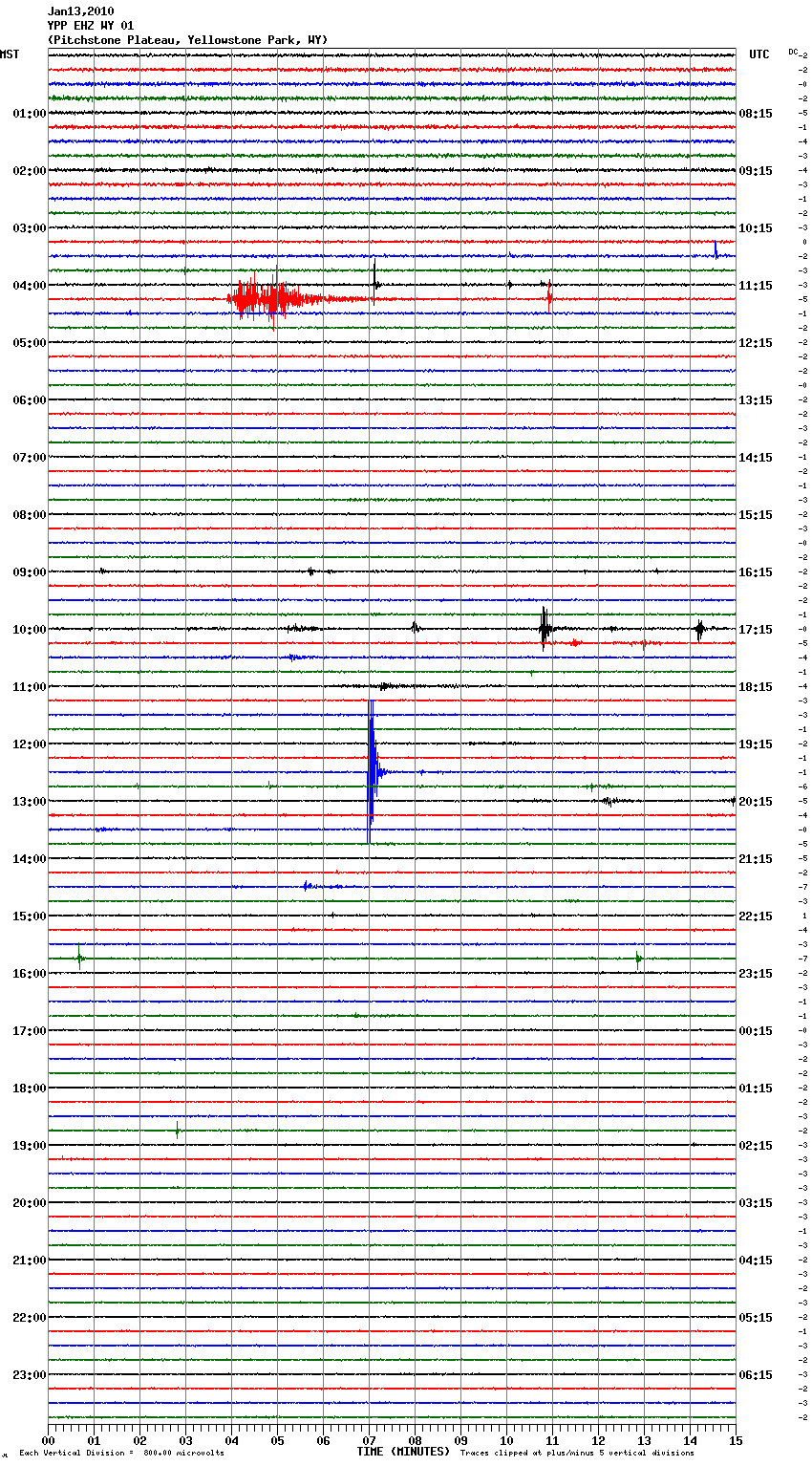Click minute 15 on bottom time axis

coord(736,1440)
